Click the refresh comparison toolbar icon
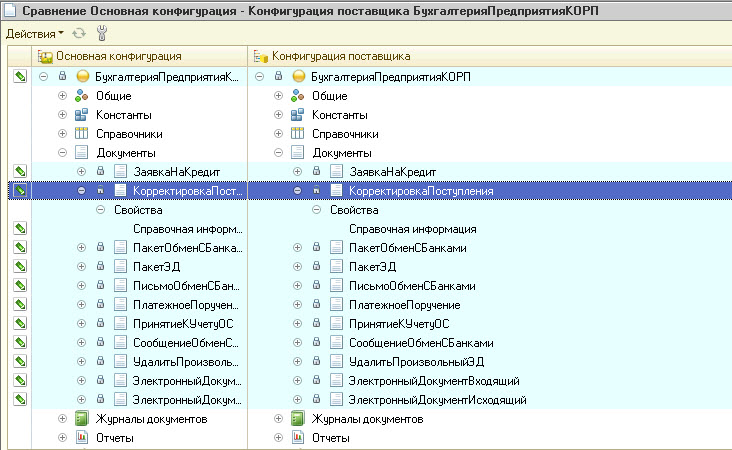Image resolution: width=732 pixels, height=450 pixels. [79, 33]
